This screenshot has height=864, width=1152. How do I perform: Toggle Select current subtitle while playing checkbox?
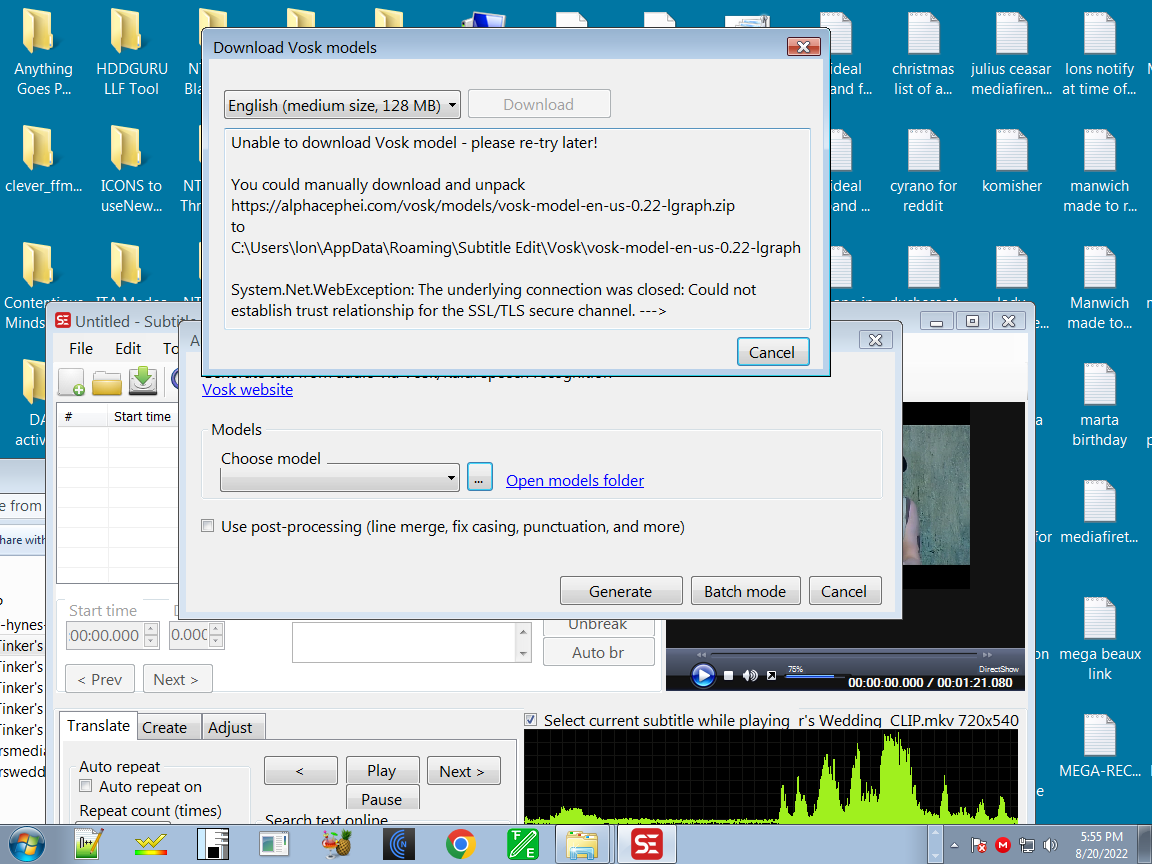click(530, 720)
